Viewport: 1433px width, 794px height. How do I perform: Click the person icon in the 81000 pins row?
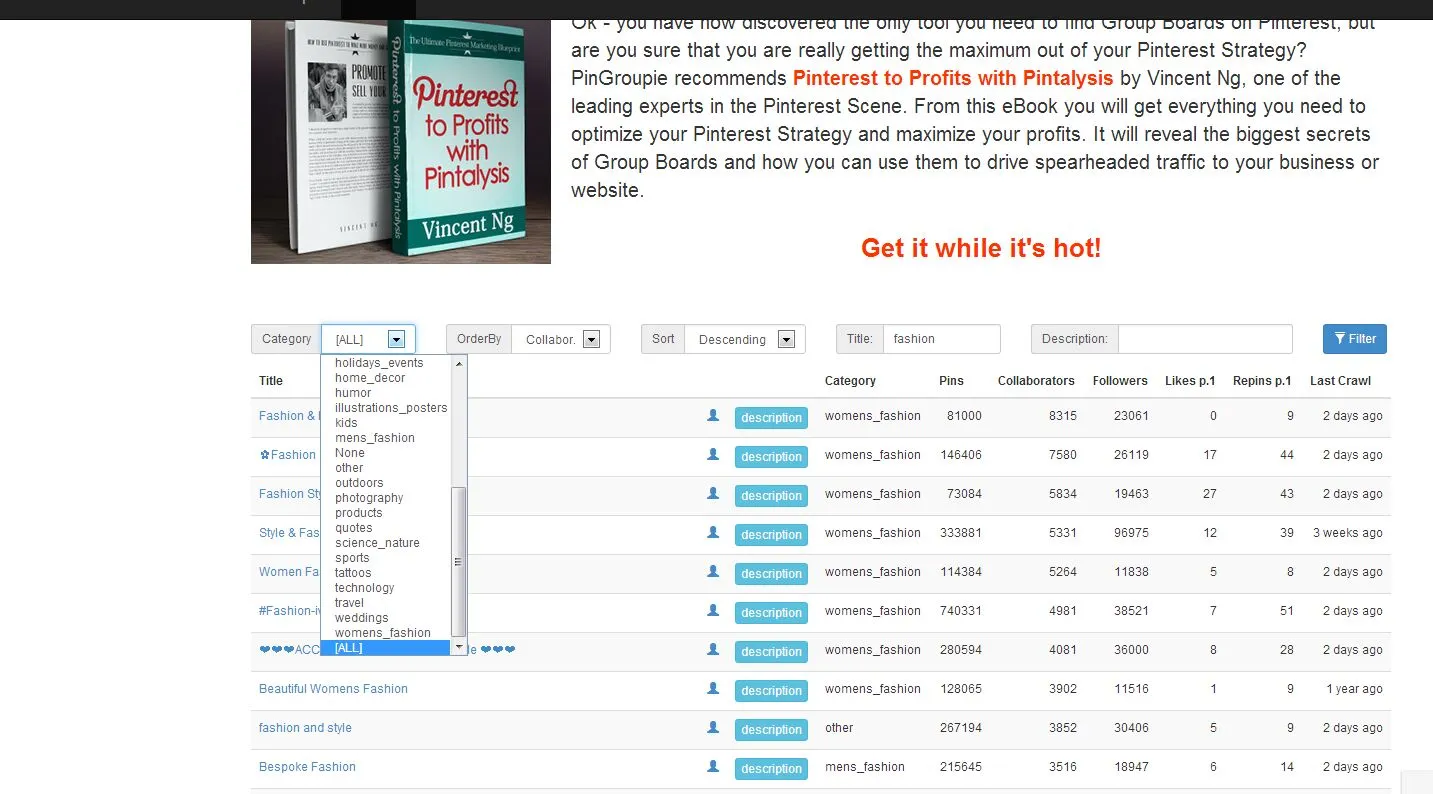coord(713,415)
